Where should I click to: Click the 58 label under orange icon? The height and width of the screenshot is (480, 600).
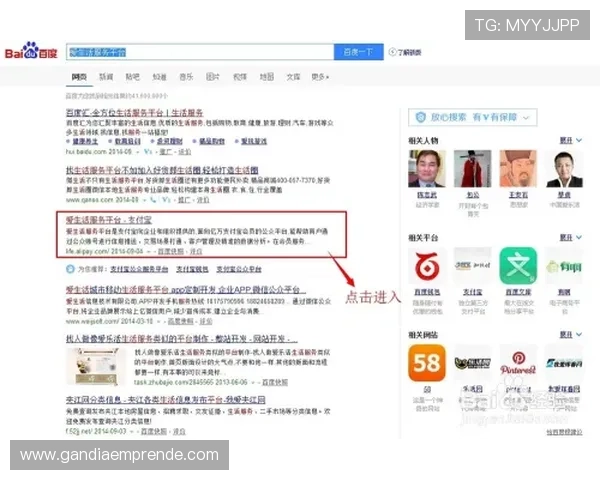point(427,389)
